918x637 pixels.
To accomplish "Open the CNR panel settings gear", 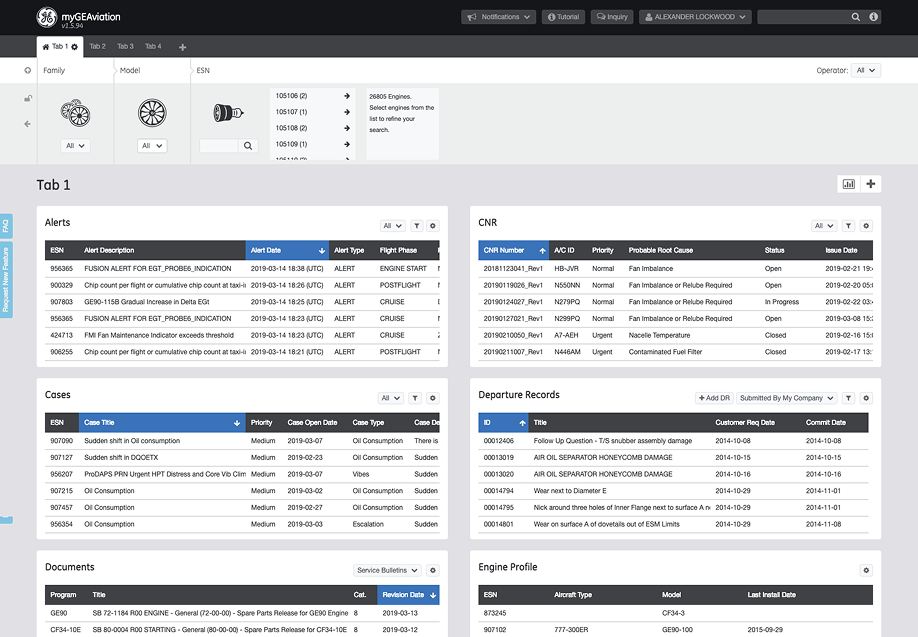I will pos(866,226).
